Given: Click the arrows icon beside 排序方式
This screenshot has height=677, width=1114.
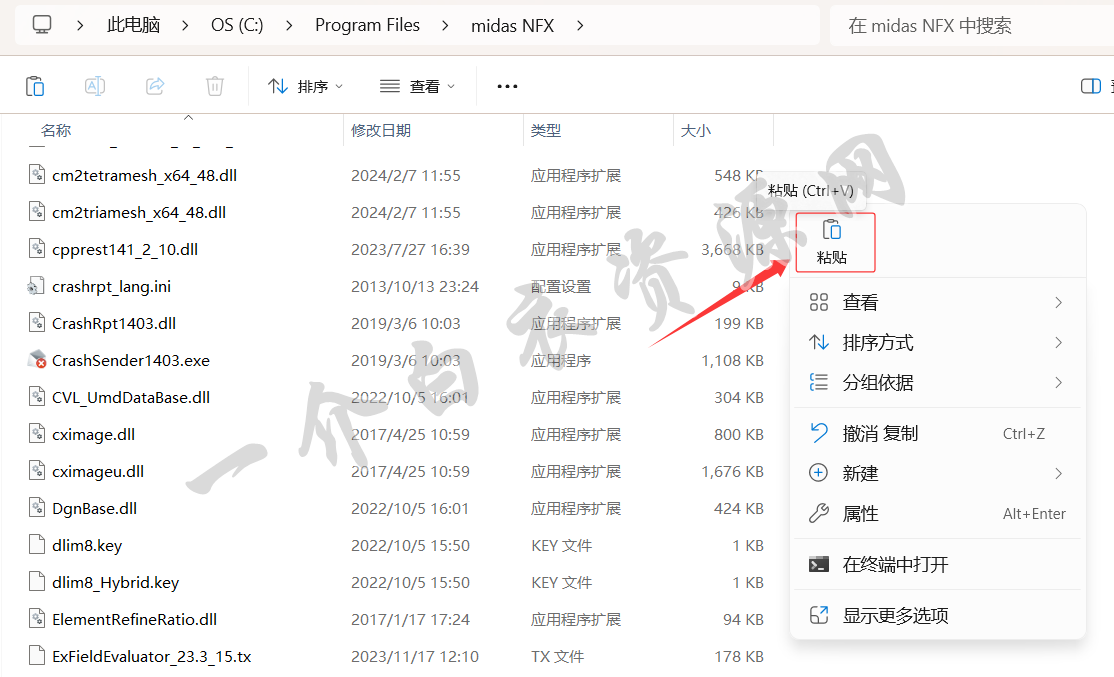Looking at the screenshot, I should 818,342.
